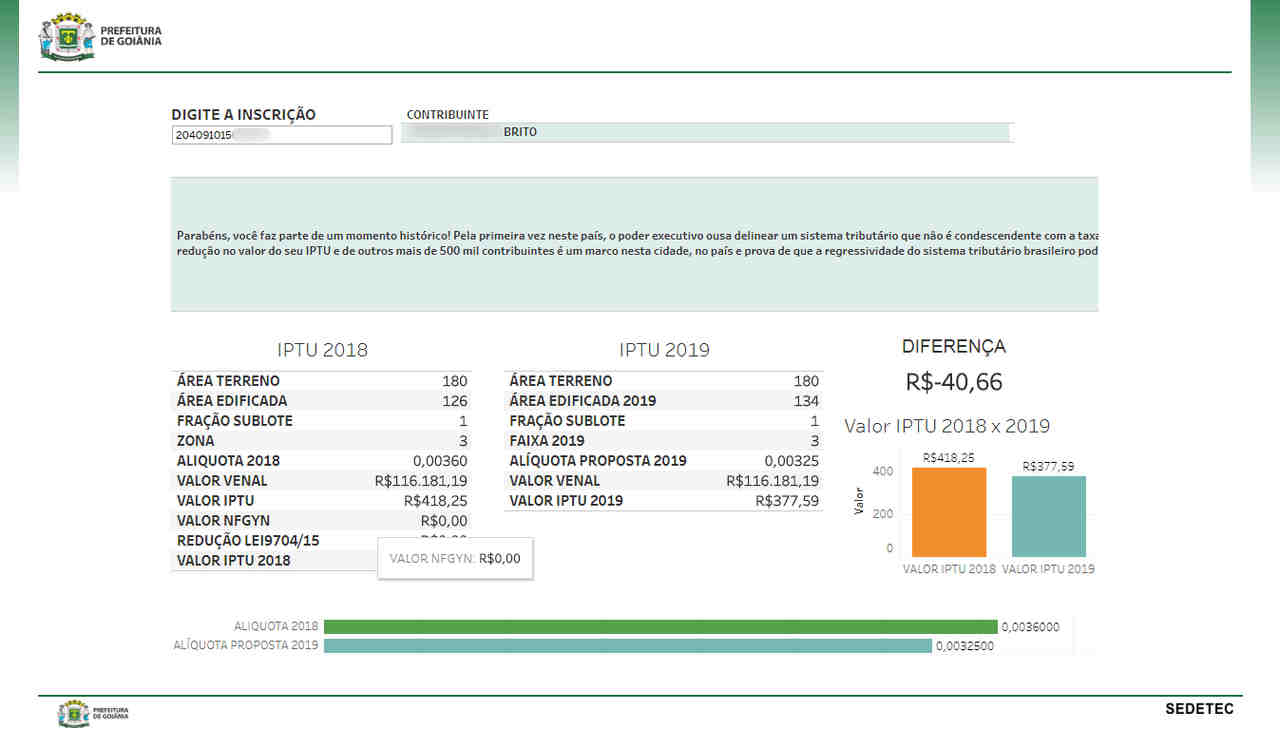Click the green congratulations message panel
This screenshot has width=1280, height=730.
(634, 244)
